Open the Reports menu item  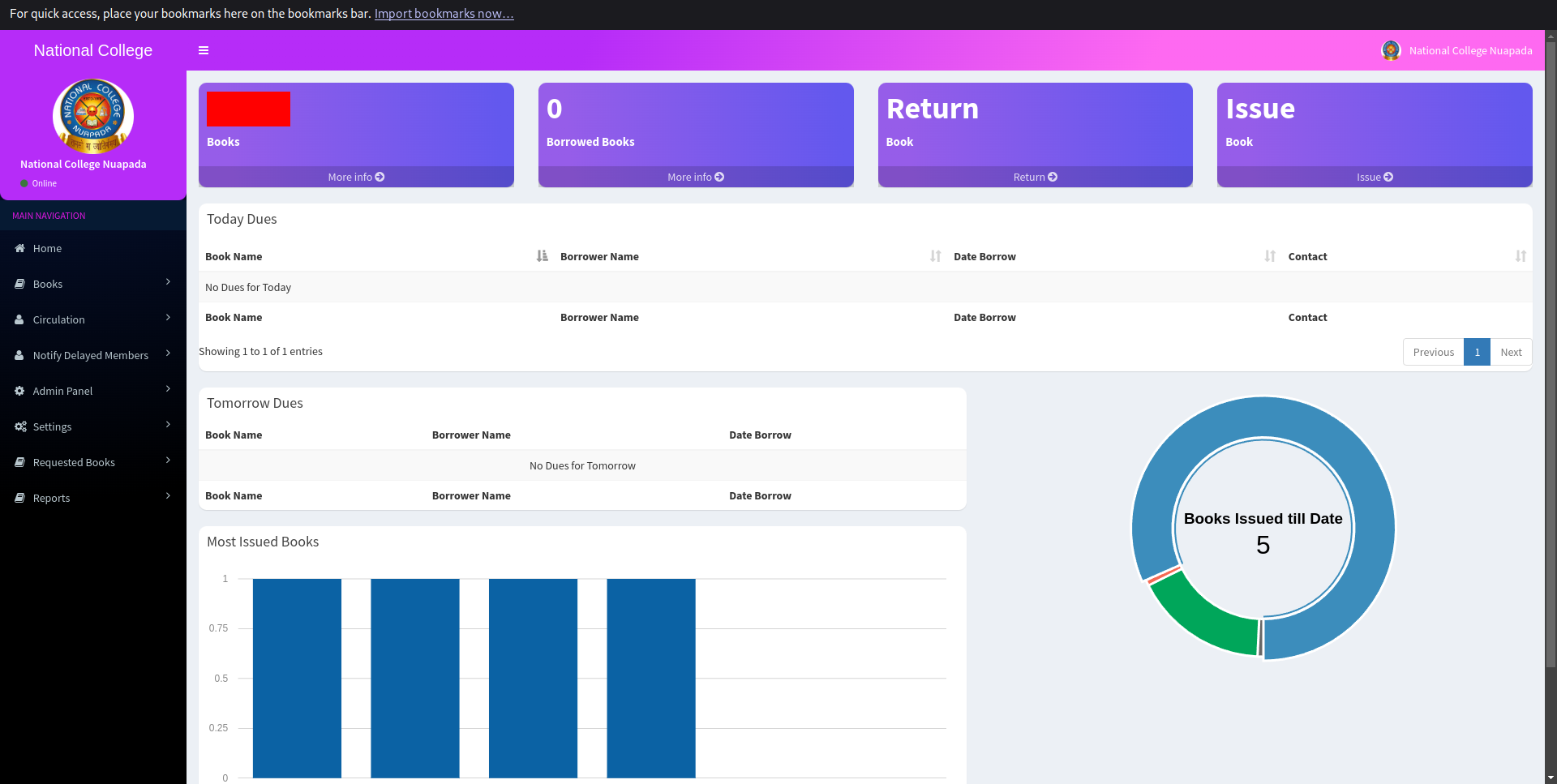point(93,498)
